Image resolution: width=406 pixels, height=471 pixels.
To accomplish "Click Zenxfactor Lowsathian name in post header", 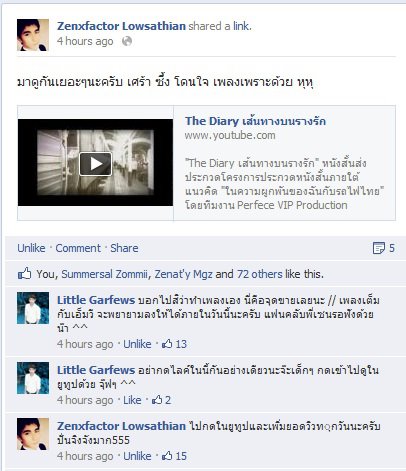I will (121, 26).
